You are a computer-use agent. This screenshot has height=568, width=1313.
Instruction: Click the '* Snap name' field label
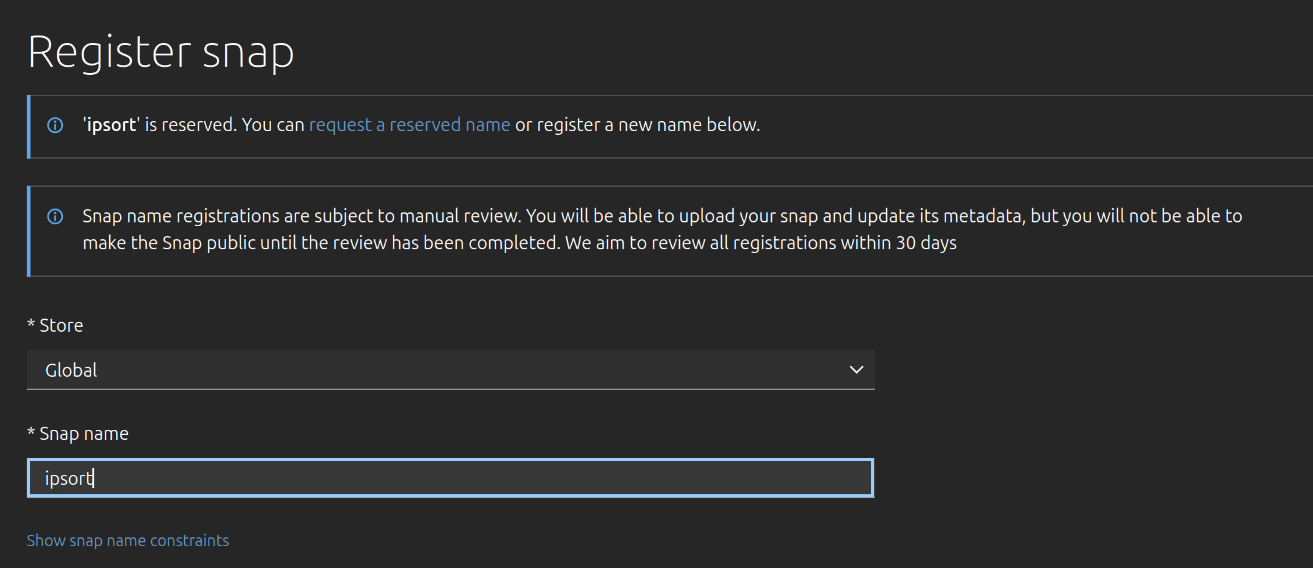(x=77, y=433)
